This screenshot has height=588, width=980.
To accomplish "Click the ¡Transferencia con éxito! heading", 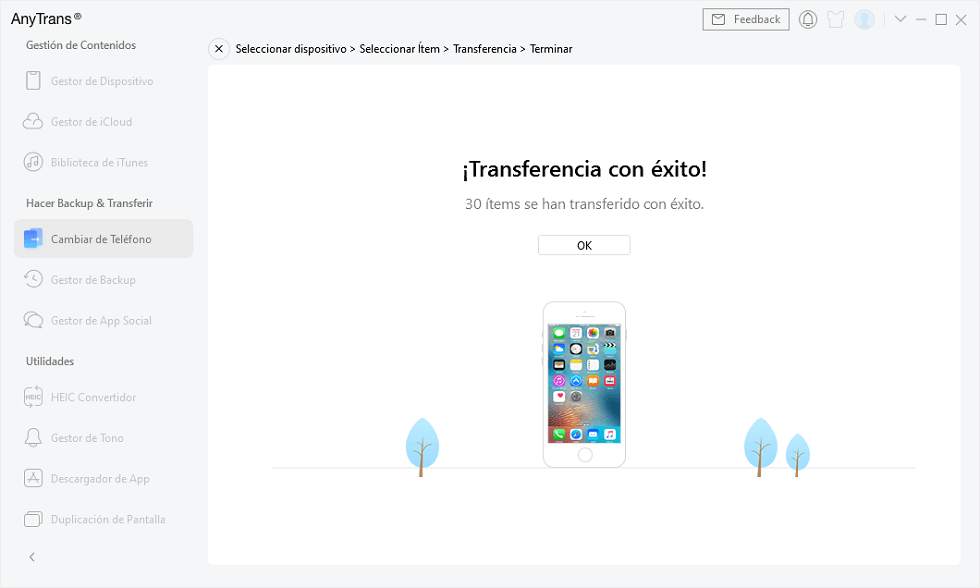I will click(x=584, y=169).
